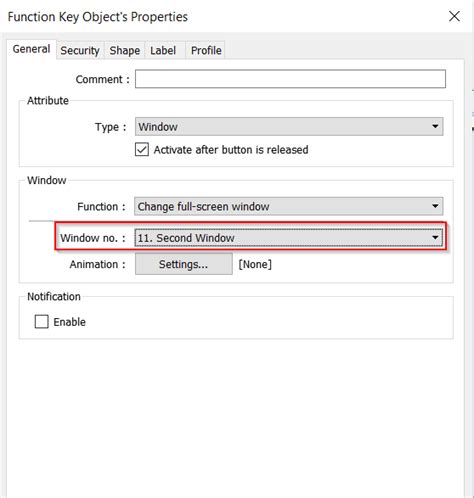Open the Security tab
The height and width of the screenshot is (498, 474).
(80, 50)
